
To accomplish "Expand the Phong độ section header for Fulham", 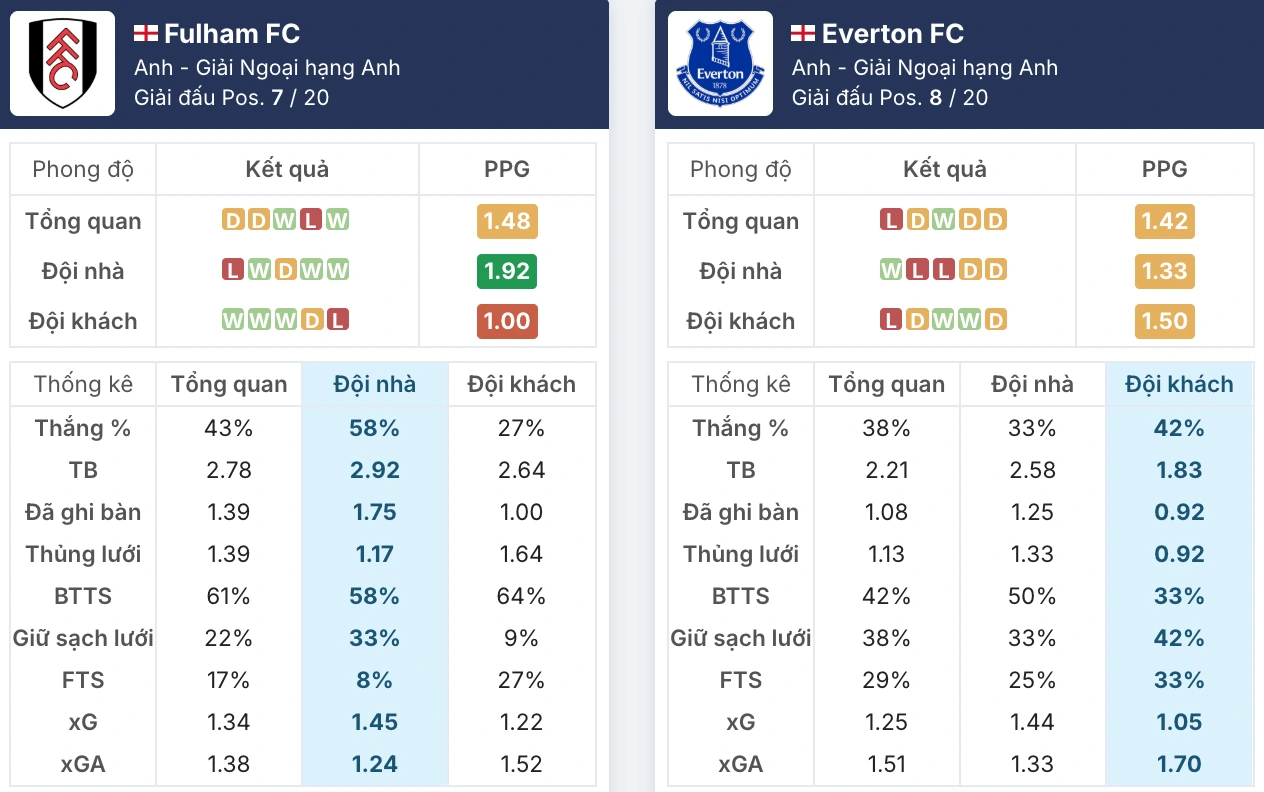I will click(x=82, y=169).
